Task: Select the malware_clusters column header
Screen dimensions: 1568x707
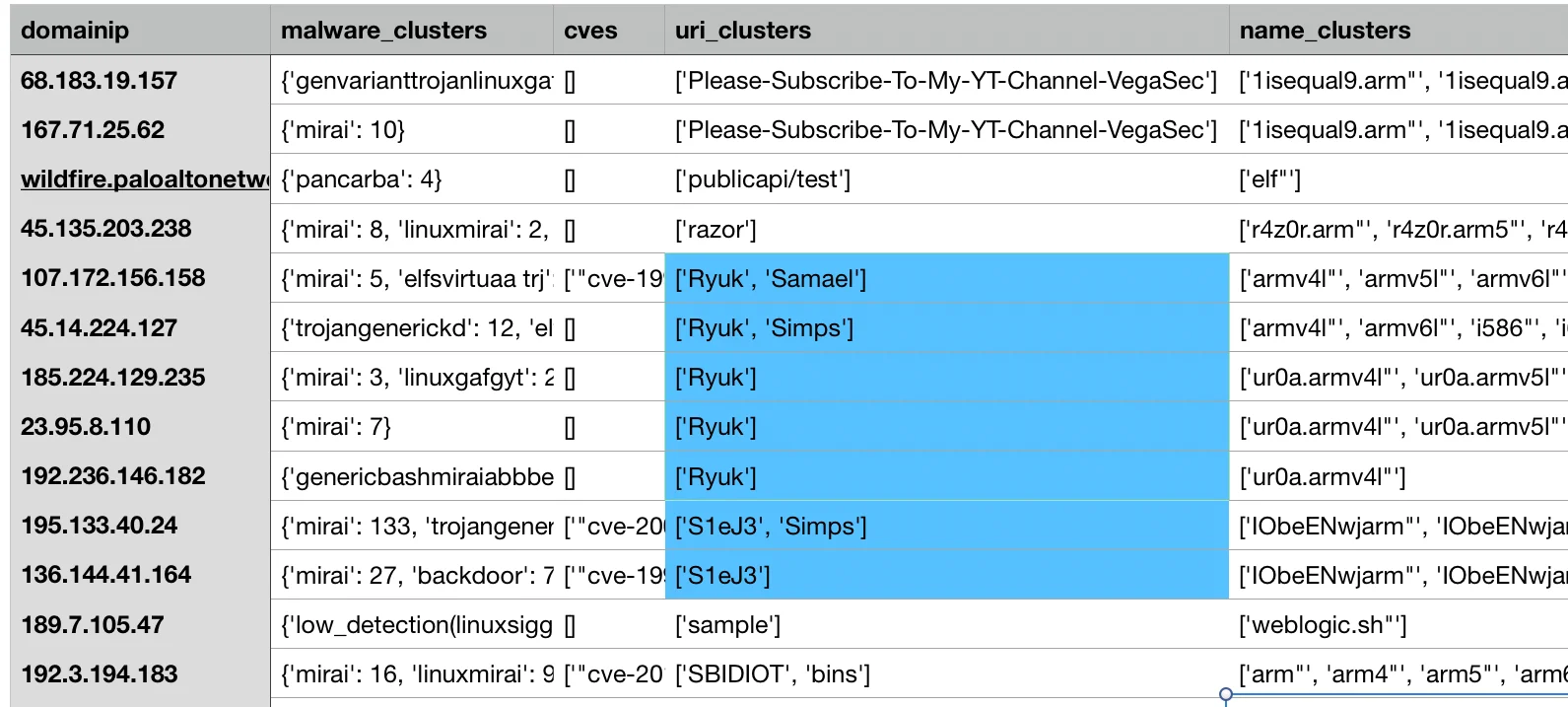Action: pyautogui.click(x=412, y=30)
